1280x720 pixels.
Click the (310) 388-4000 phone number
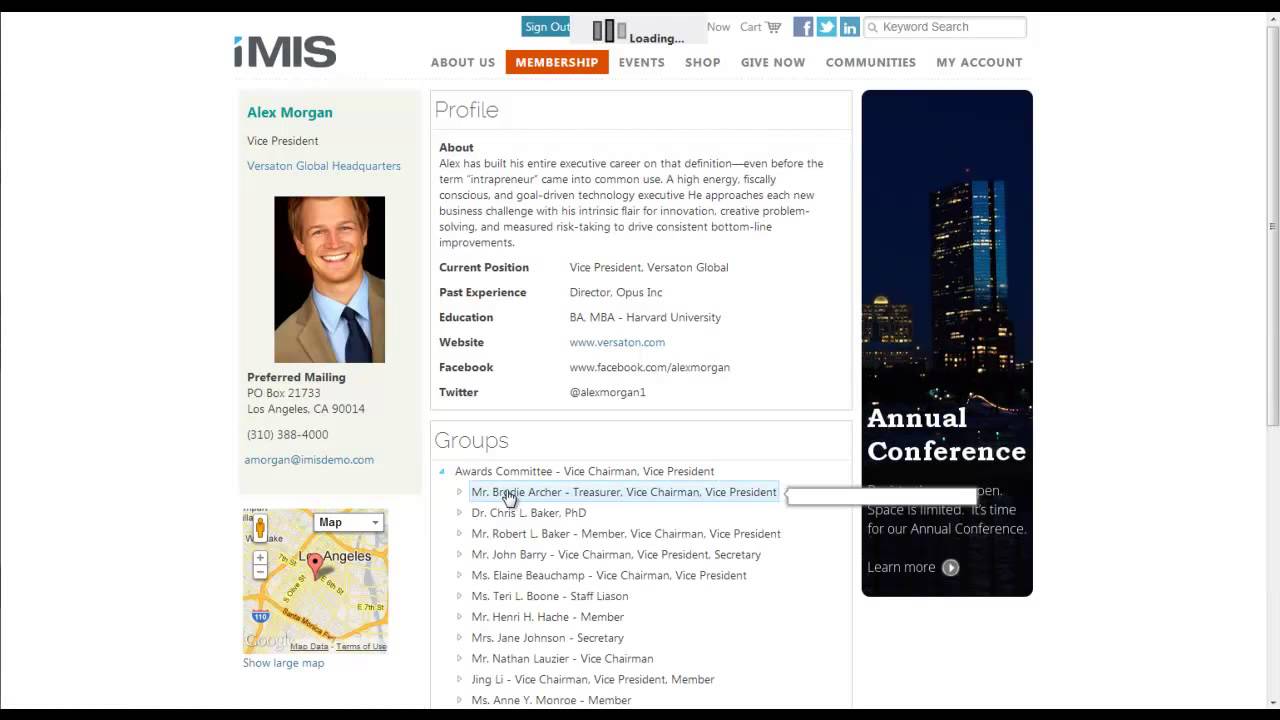(x=288, y=435)
